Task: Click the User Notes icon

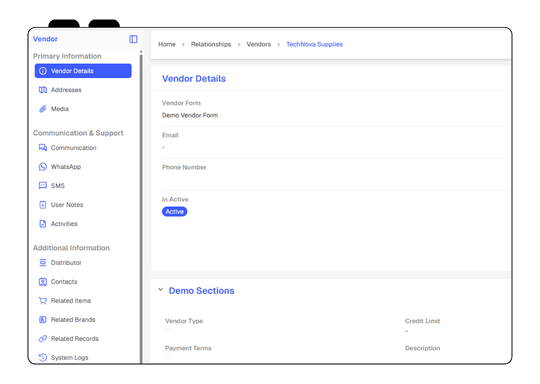Action: [x=43, y=205]
